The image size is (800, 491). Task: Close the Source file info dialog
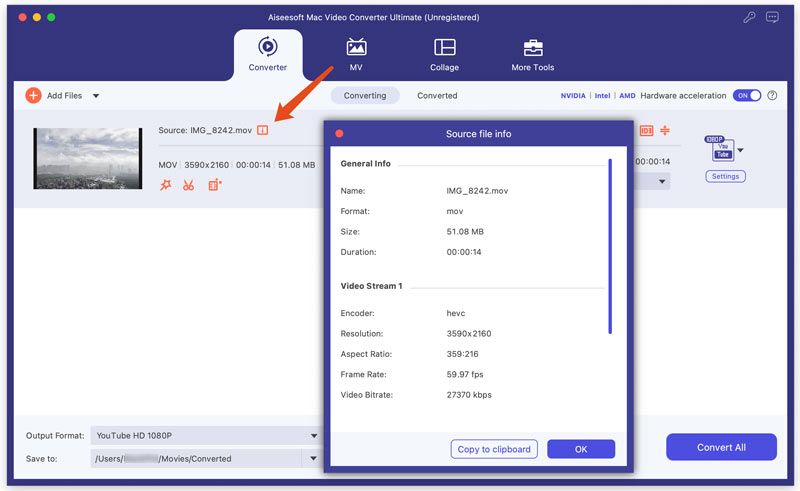coord(339,134)
